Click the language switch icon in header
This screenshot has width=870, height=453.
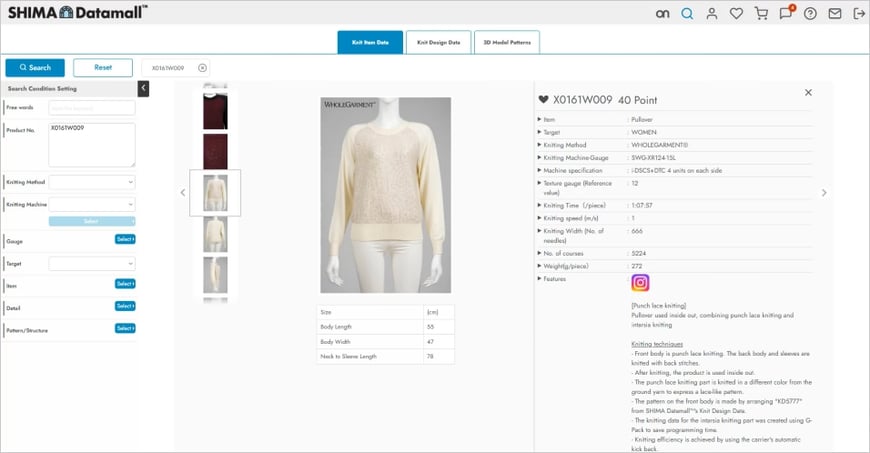(662, 14)
